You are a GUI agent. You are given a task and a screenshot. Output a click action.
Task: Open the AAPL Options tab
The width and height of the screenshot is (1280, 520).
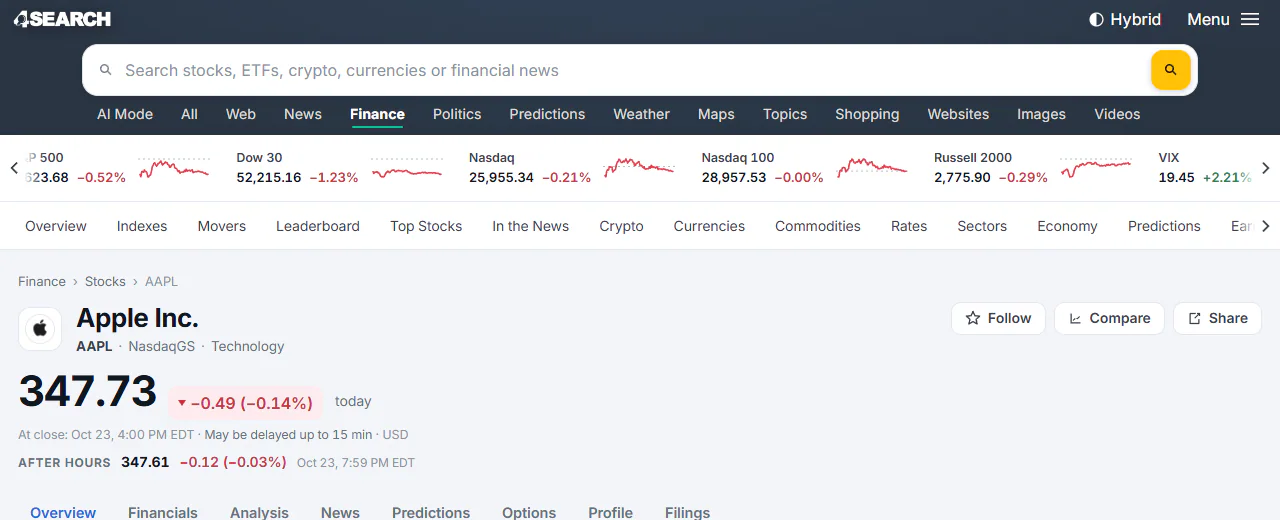pos(529,512)
